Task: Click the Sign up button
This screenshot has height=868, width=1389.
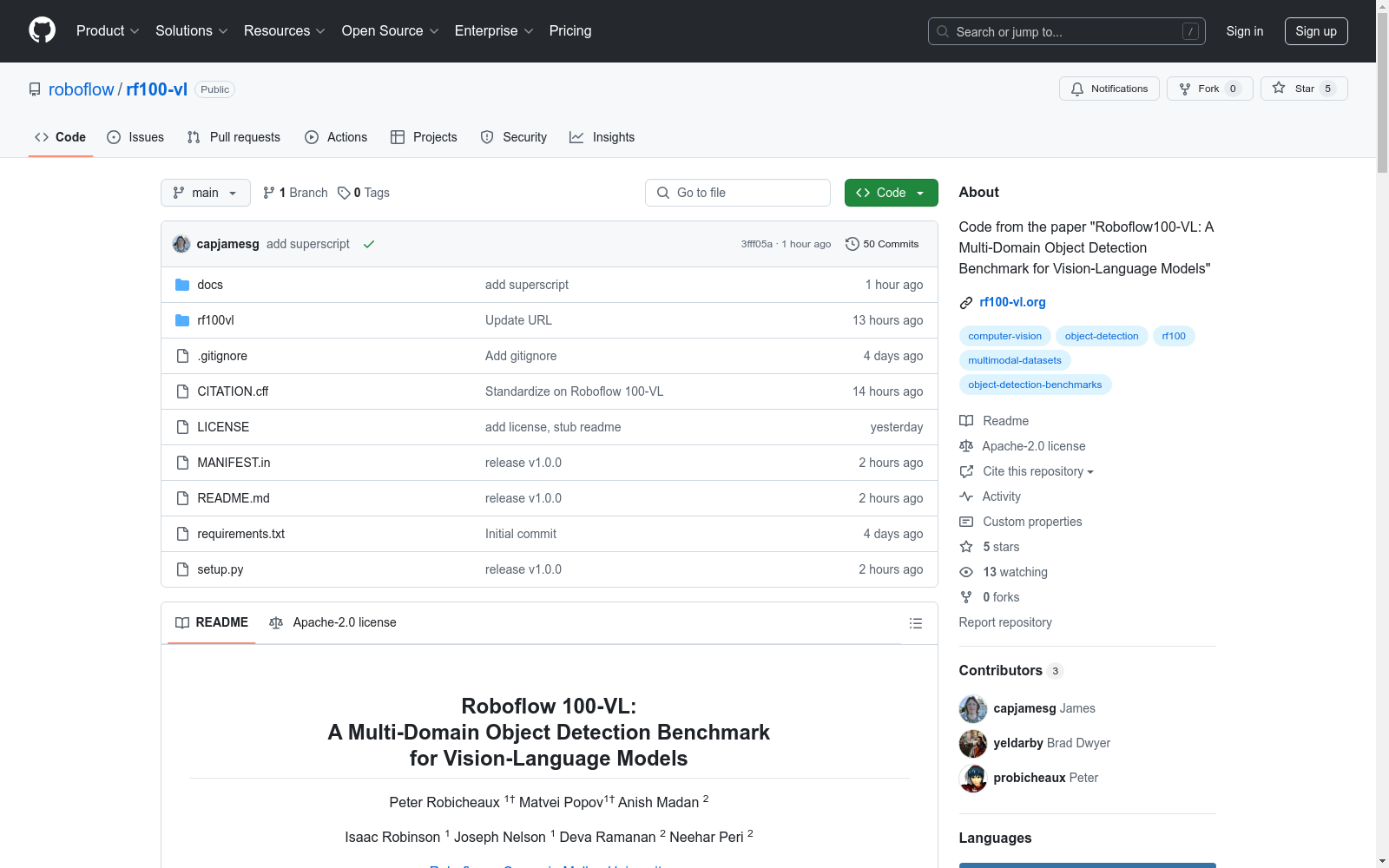Action: 1316,31
